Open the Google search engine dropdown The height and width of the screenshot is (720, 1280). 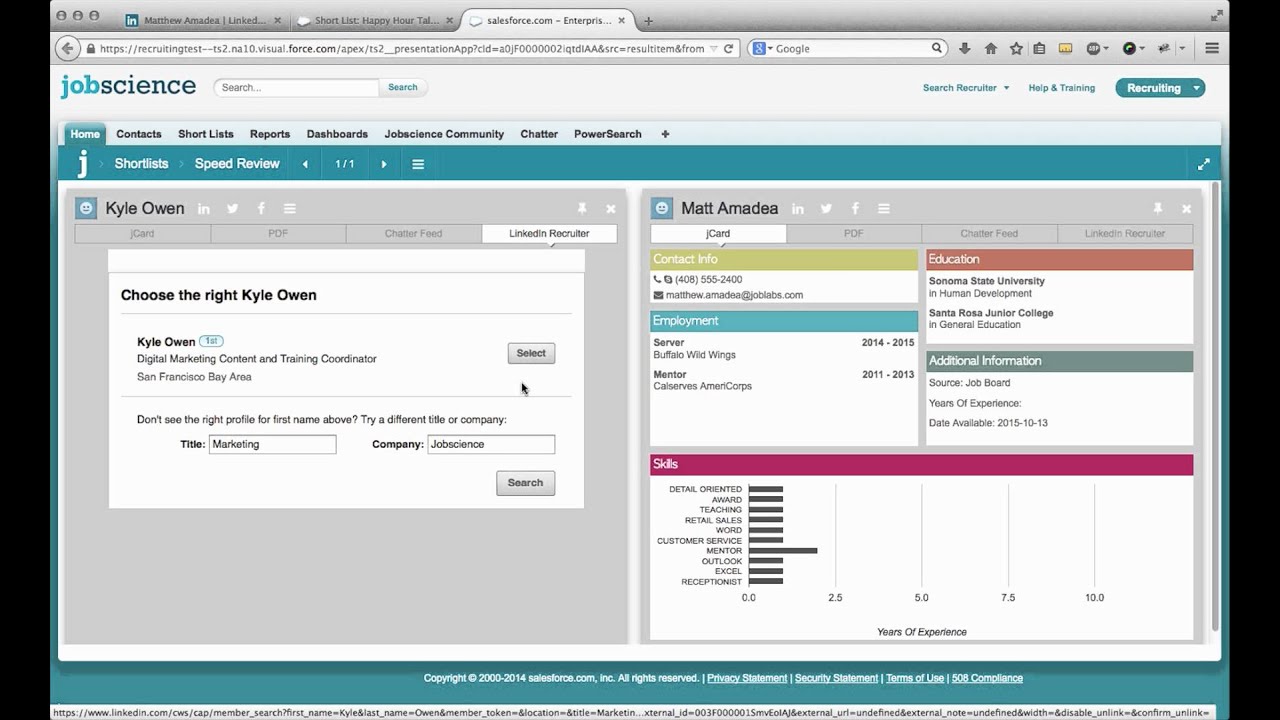(x=763, y=48)
